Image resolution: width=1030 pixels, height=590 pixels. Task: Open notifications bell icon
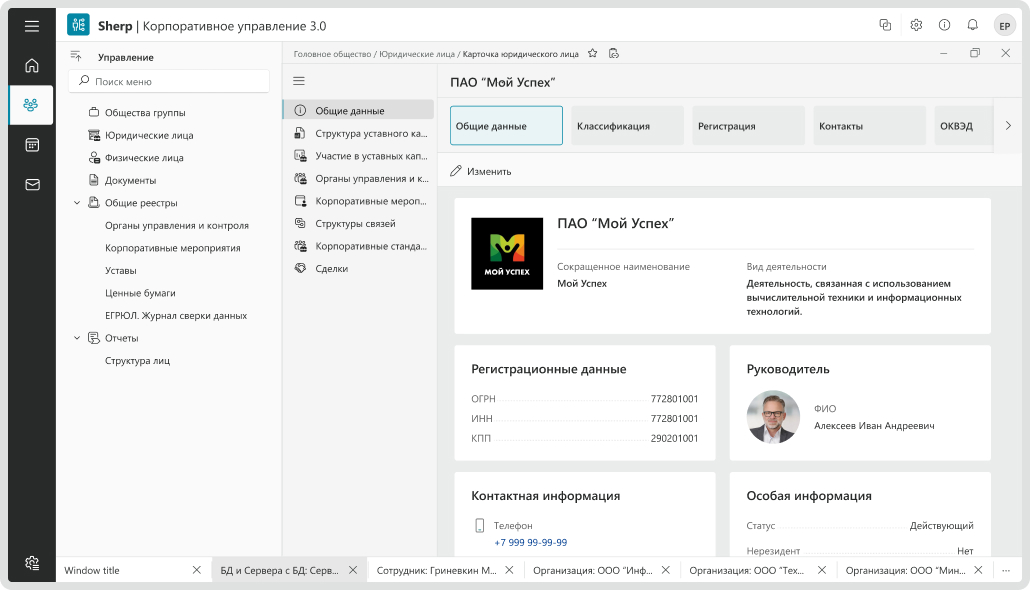(972, 26)
